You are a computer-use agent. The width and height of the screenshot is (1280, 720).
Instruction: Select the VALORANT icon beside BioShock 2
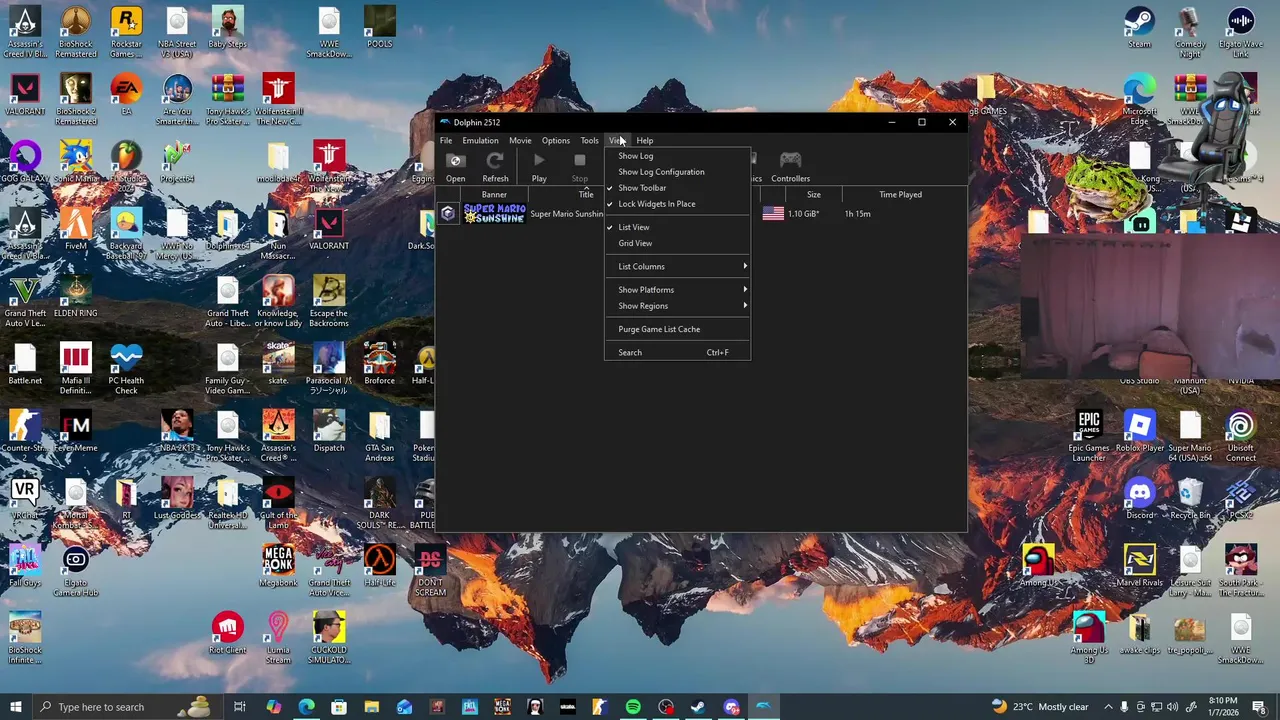25,95
